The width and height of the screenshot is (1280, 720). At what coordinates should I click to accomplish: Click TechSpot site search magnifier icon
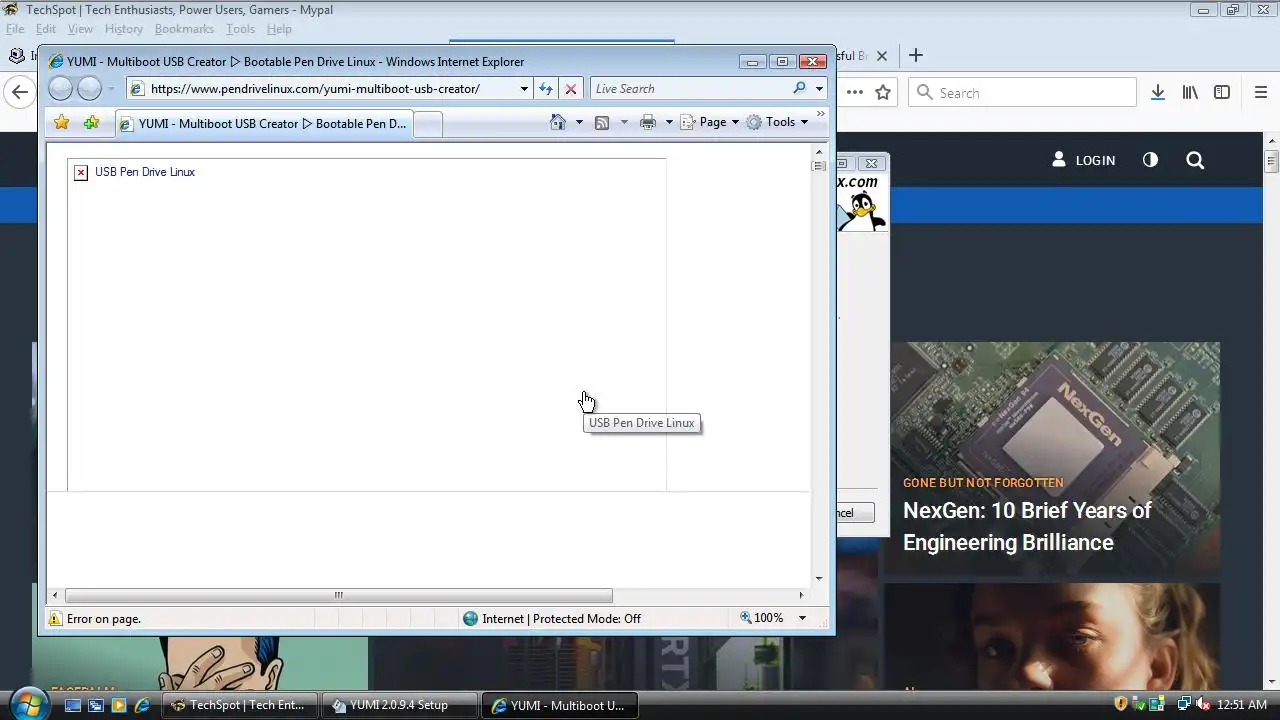pos(1195,160)
